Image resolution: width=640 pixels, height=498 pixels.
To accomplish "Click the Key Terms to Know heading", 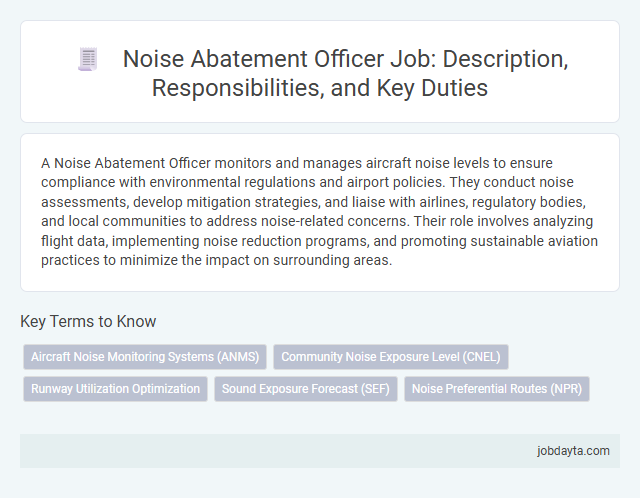I will coord(88,321).
